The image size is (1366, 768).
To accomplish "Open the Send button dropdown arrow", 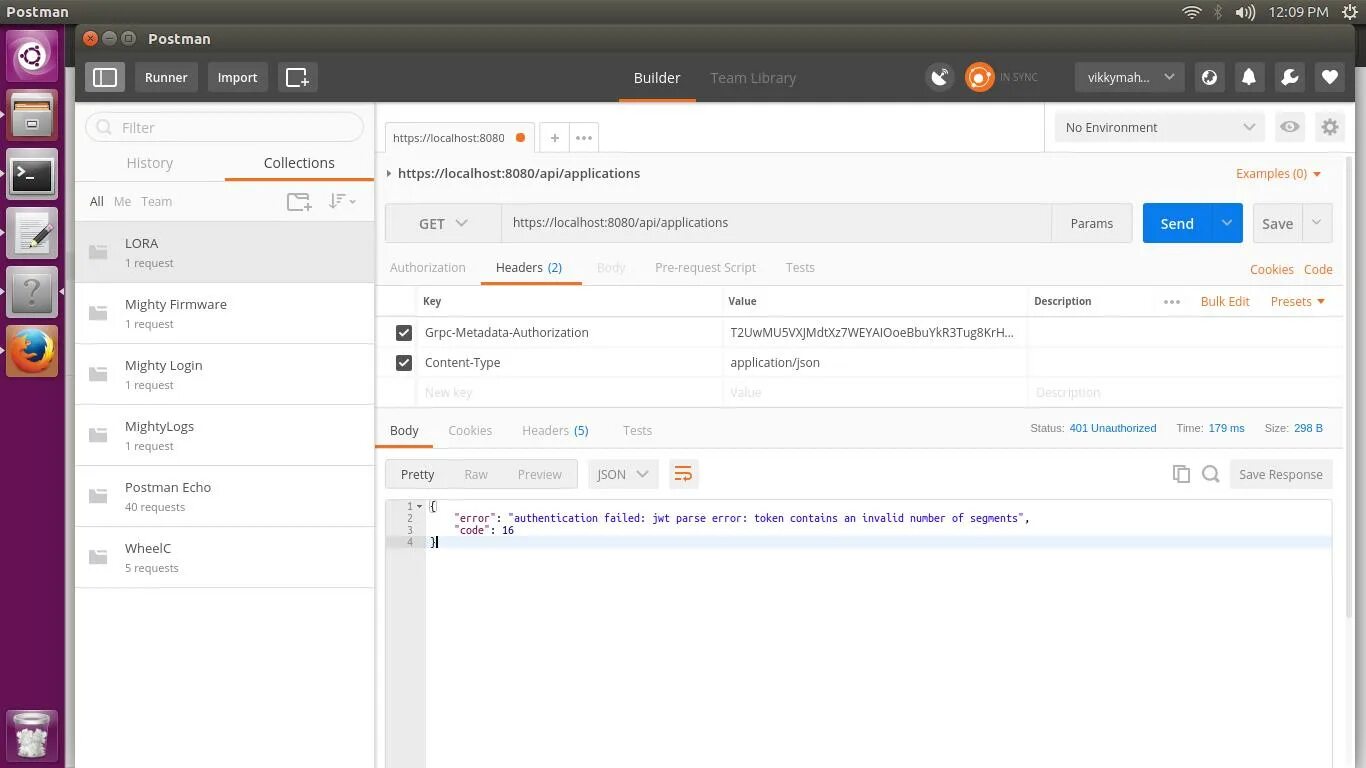I will (x=1226, y=223).
